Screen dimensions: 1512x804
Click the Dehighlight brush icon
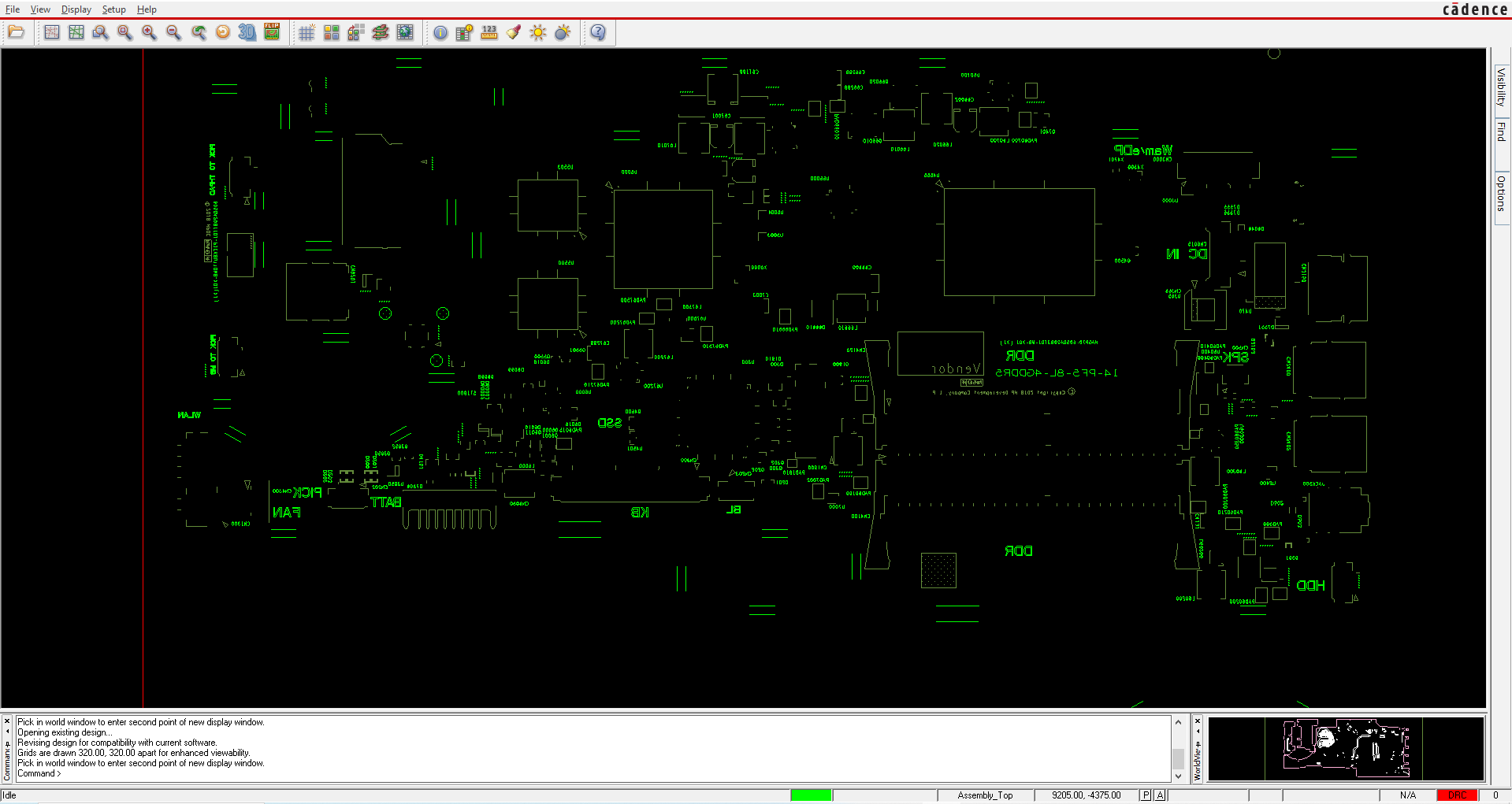514,32
